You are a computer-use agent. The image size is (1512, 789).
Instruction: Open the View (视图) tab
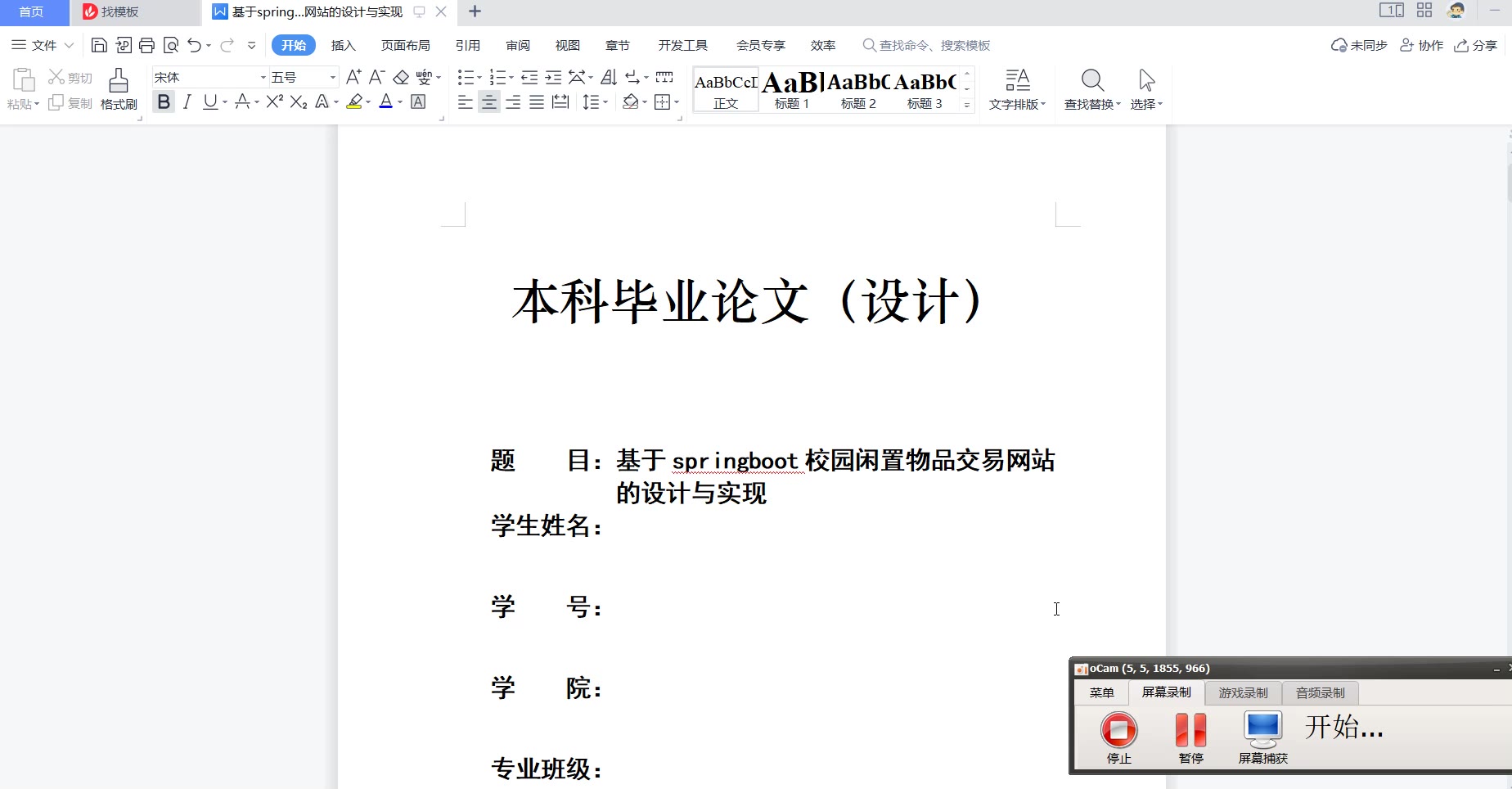(567, 45)
